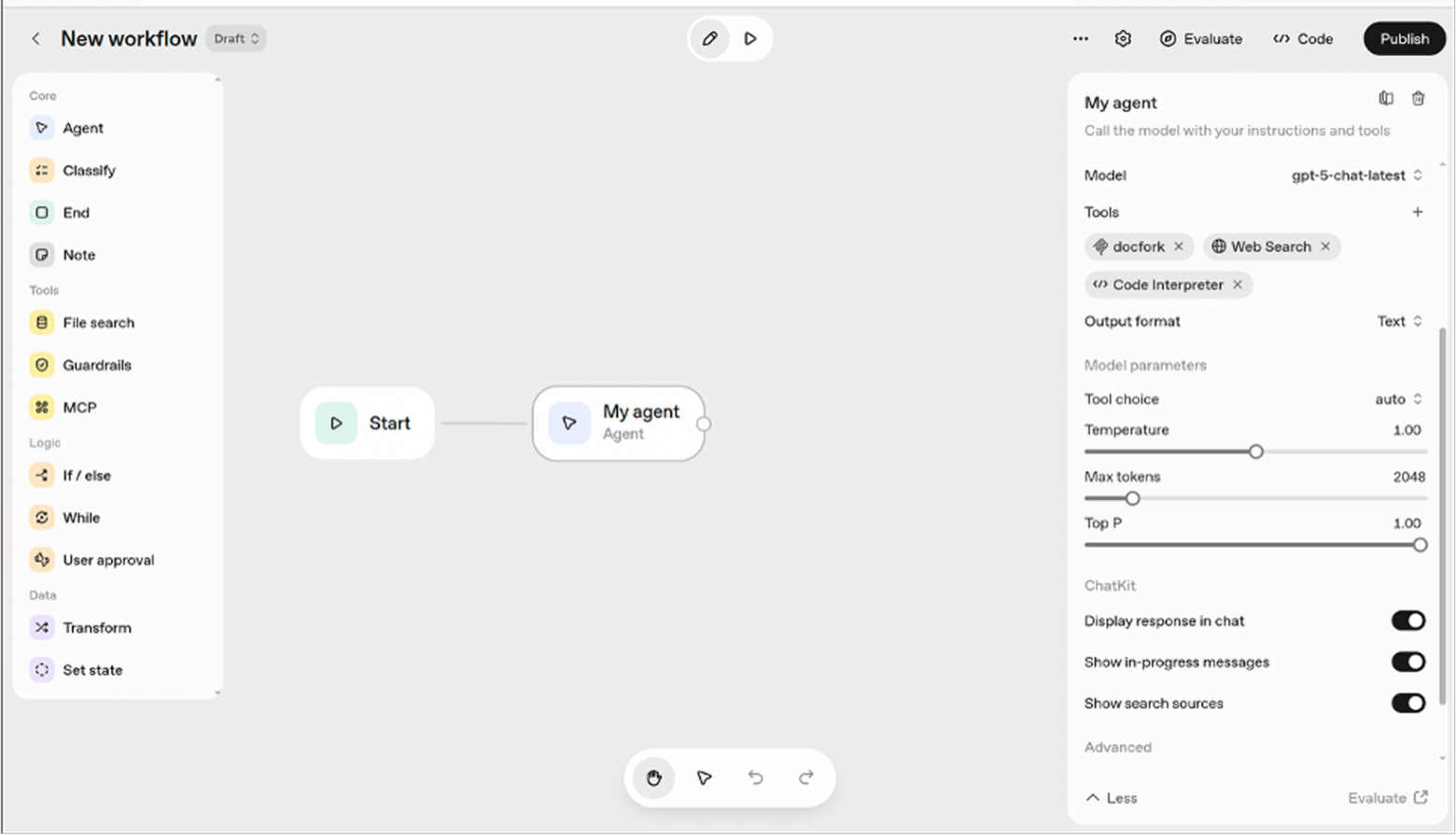Disable Display response in chat
This screenshot has height=835, width=1456.
point(1408,620)
